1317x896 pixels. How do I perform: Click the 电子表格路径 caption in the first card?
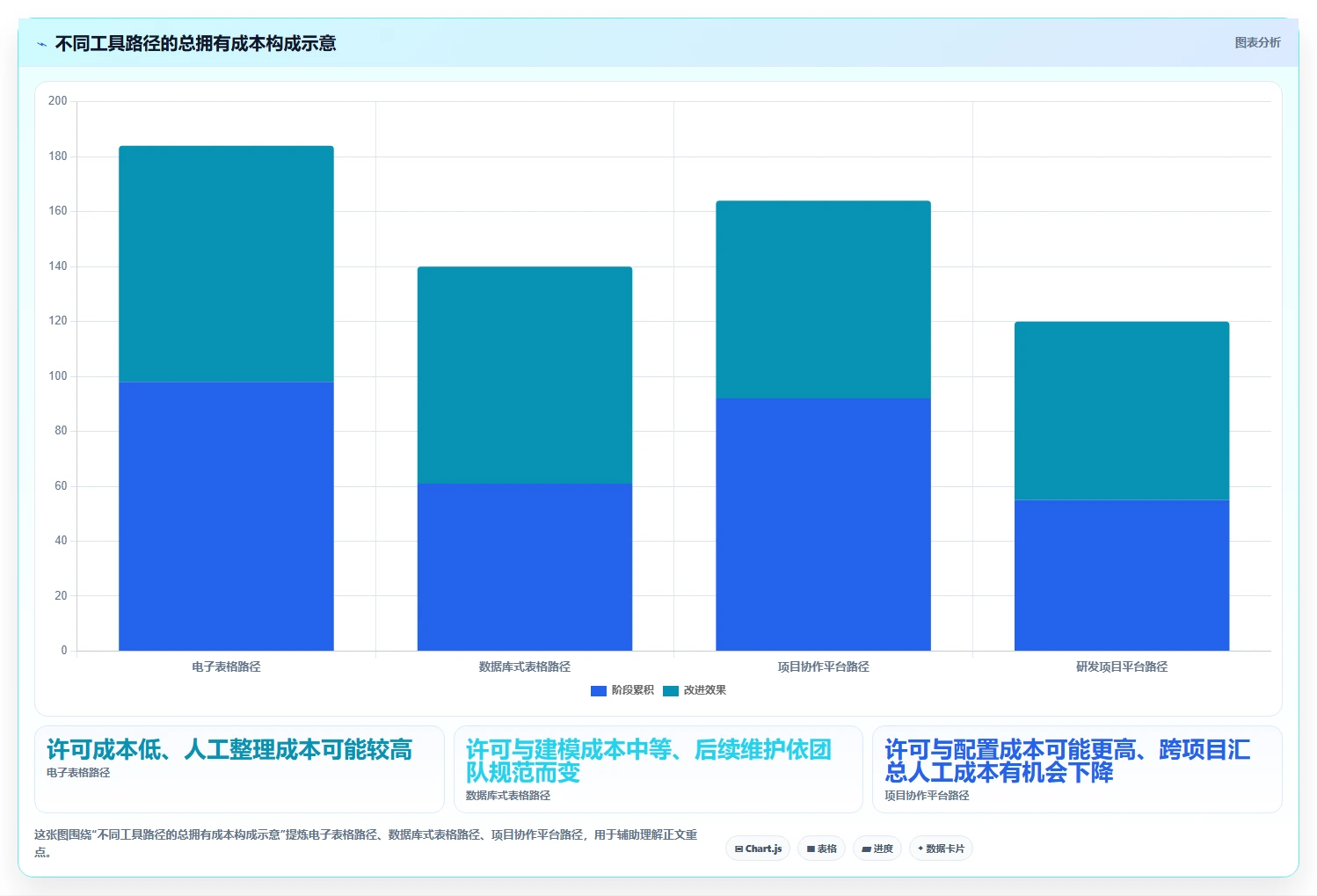pyautogui.click(x=78, y=773)
